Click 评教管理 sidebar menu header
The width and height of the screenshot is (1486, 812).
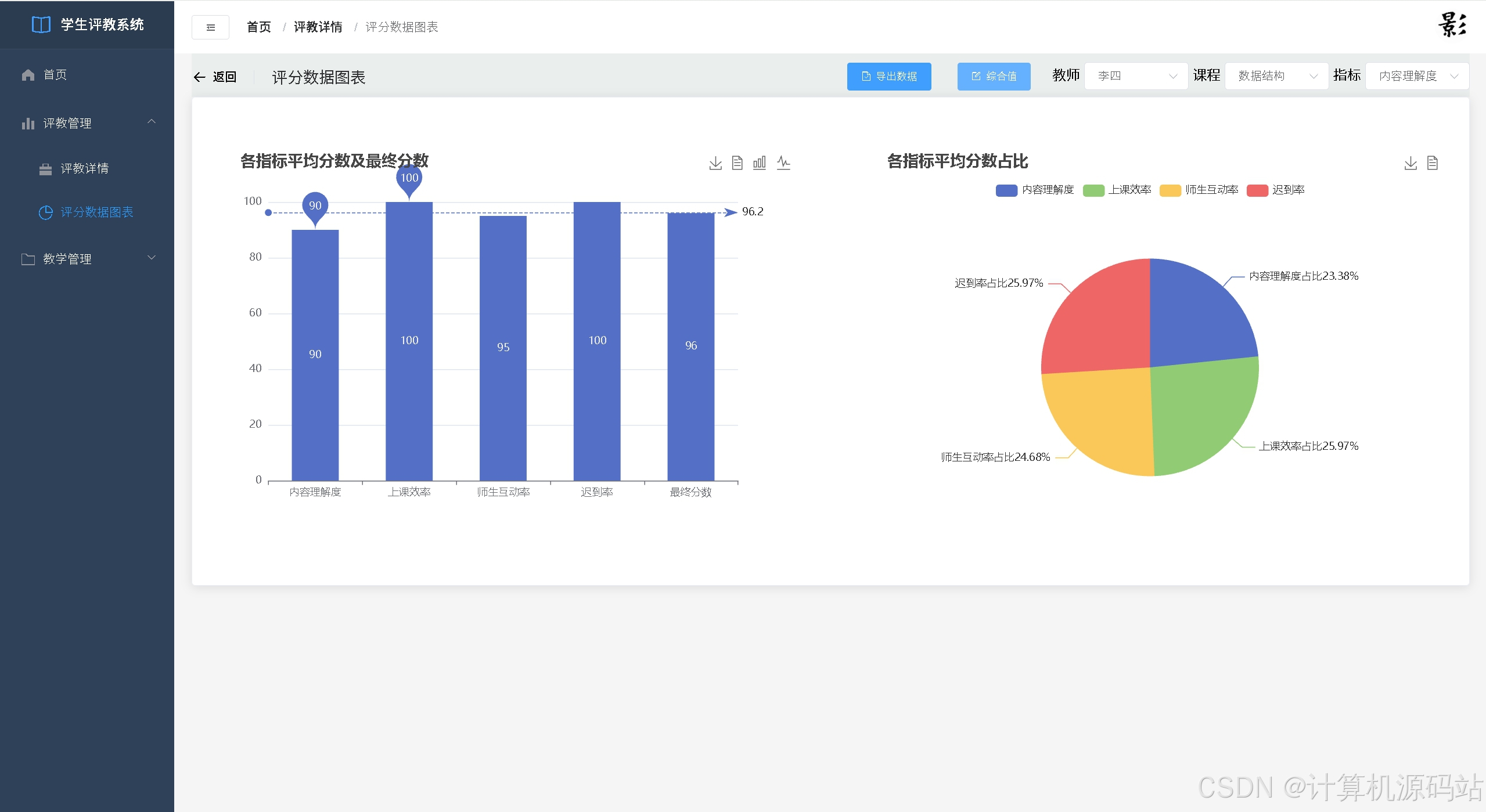coord(87,124)
